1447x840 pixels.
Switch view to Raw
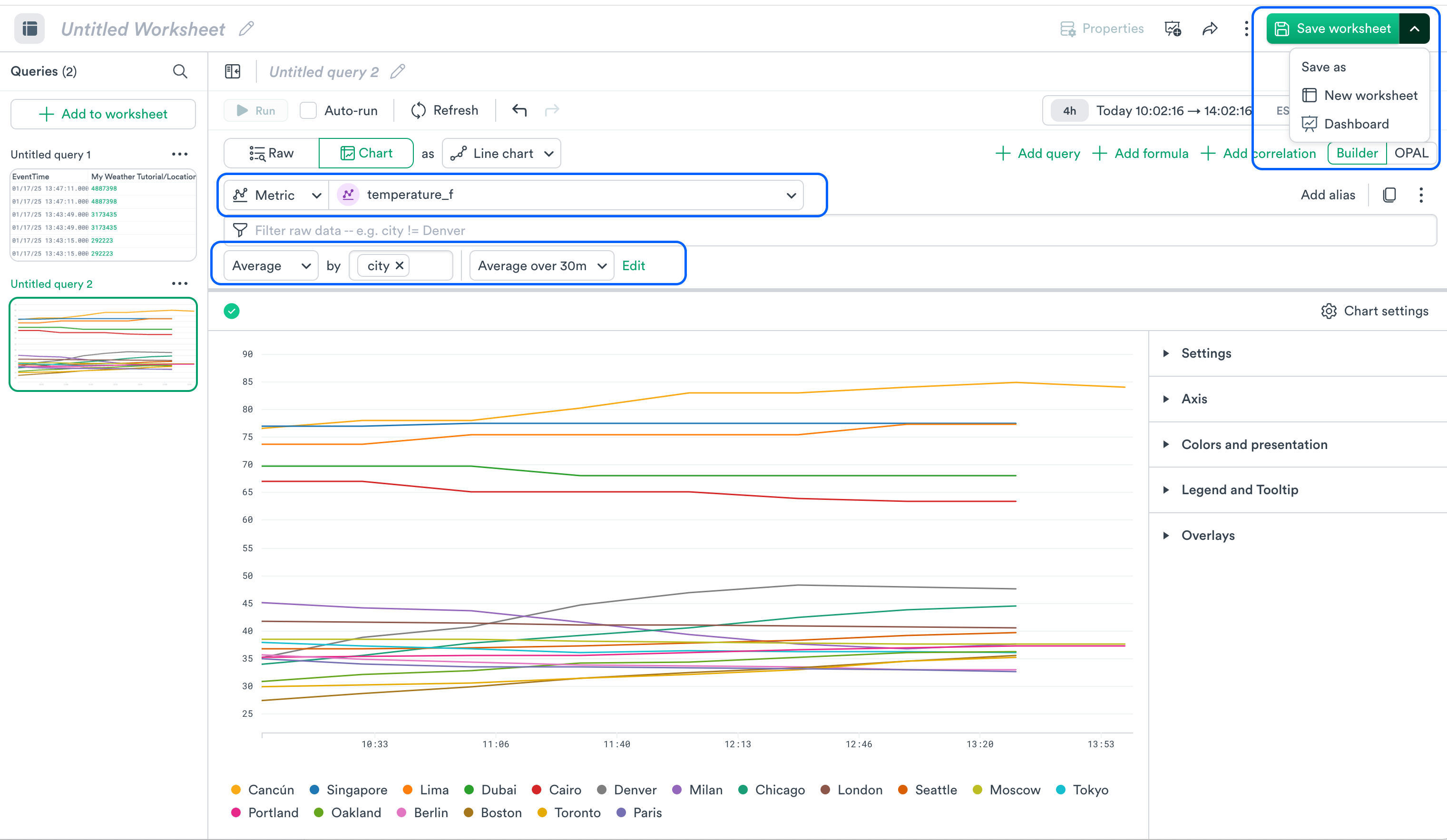pyautogui.click(x=272, y=153)
